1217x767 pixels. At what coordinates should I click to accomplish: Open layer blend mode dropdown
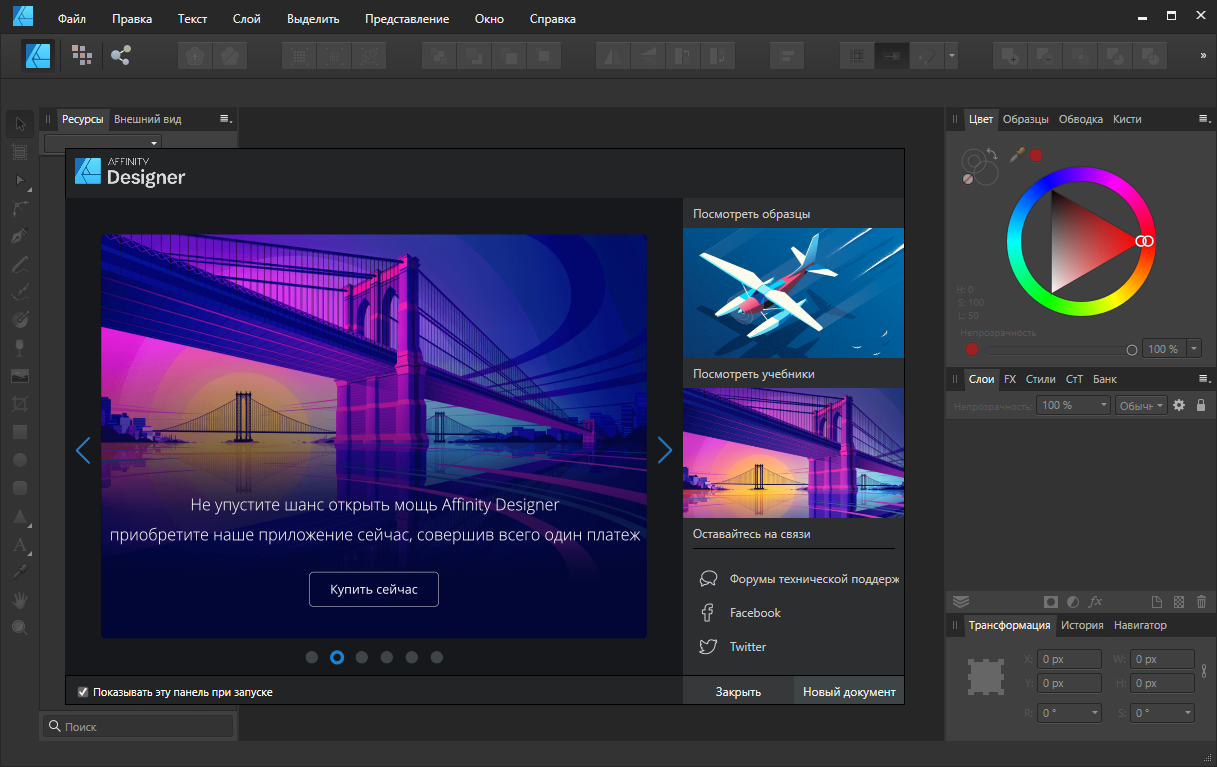[x=1140, y=405]
